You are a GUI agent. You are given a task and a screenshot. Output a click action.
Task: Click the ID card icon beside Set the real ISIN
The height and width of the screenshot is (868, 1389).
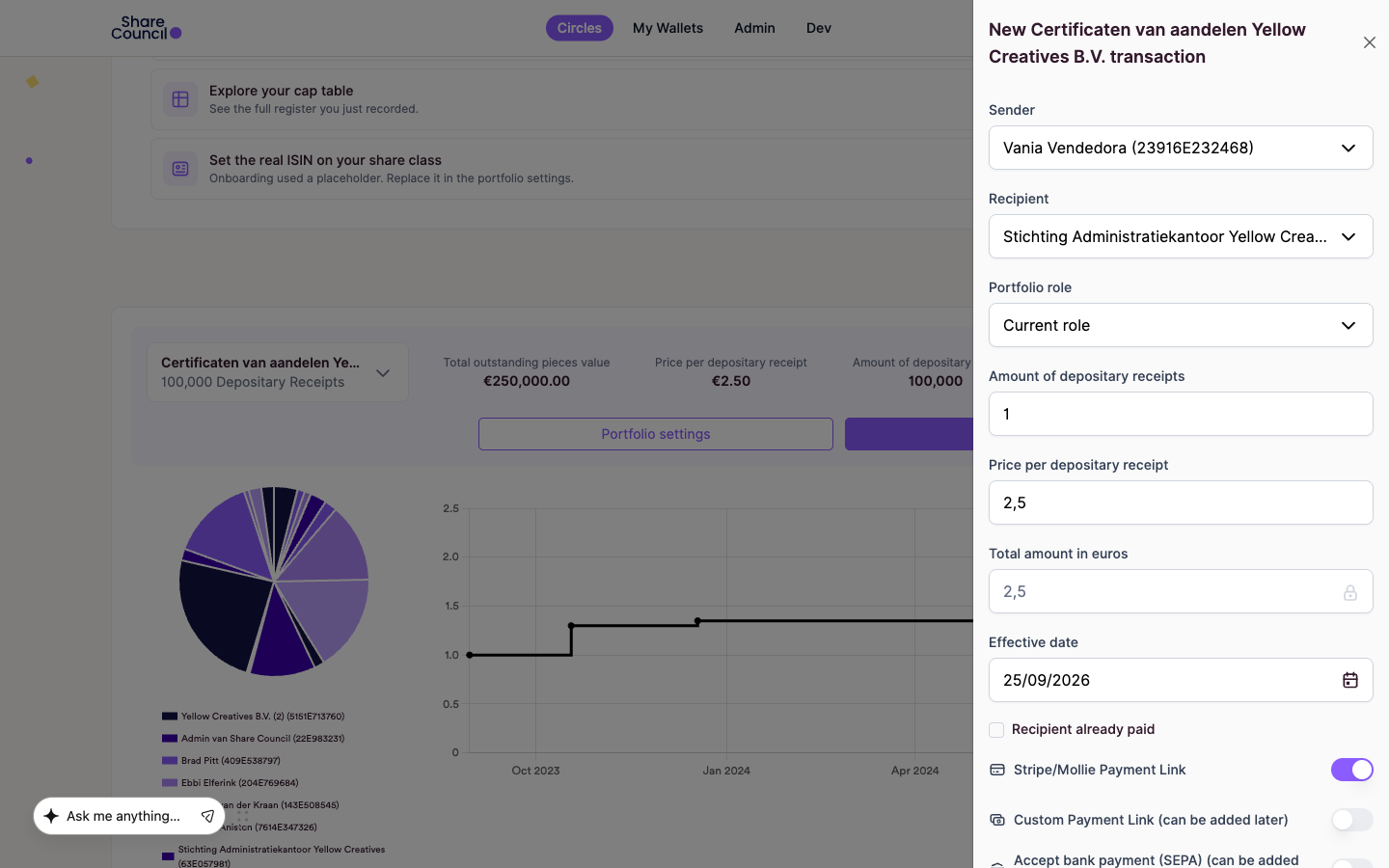(180, 169)
